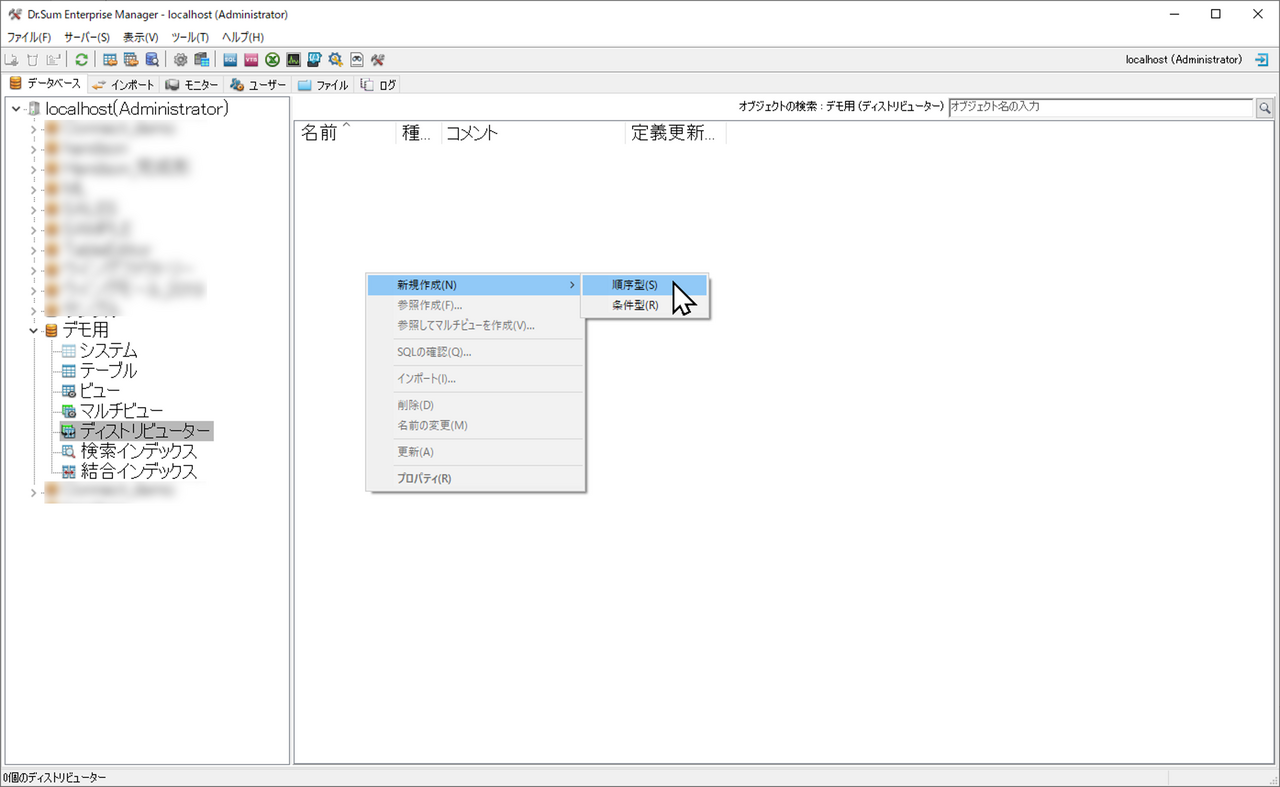Image resolution: width=1280 pixels, height=787 pixels.
Task: Select テーブル under デモ用
Action: click(109, 370)
